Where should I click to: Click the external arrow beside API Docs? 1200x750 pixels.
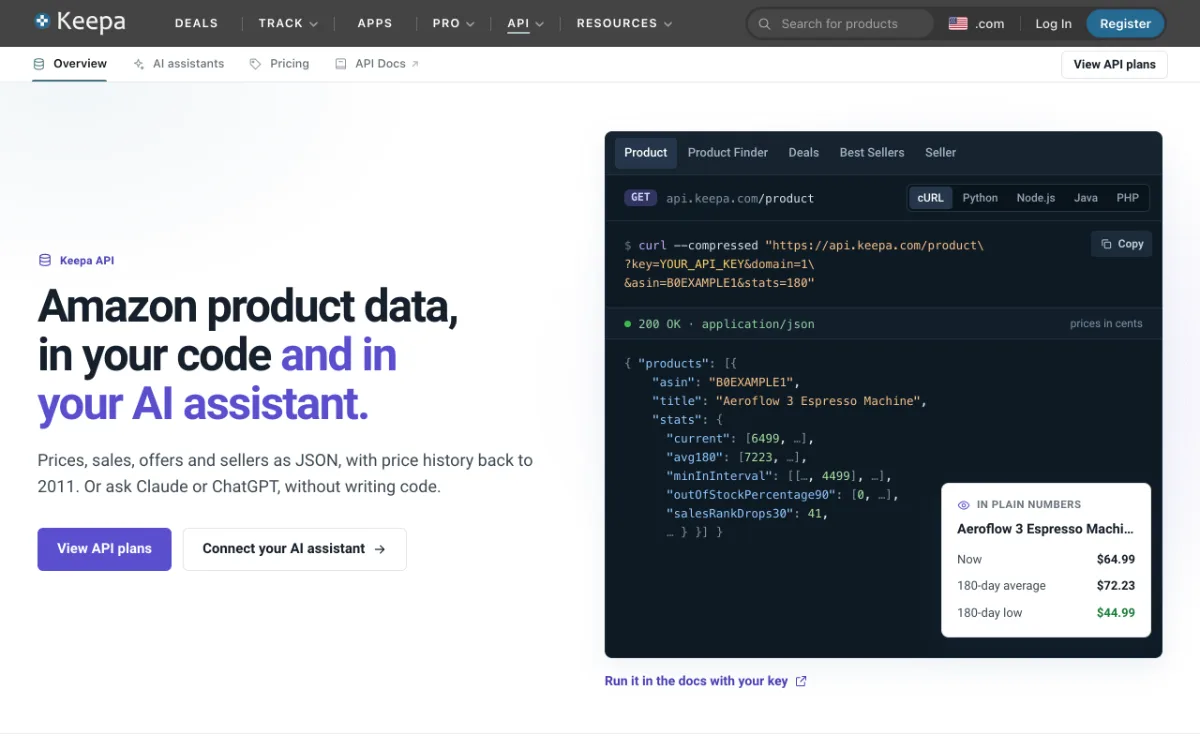coord(415,64)
